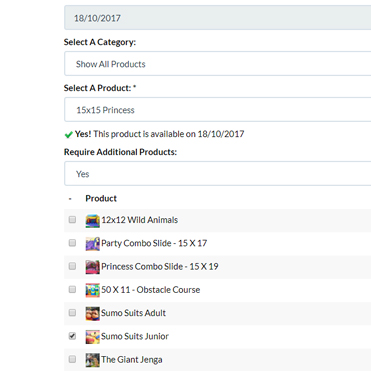Open the Require Additional Products dropdown
This screenshot has width=371, height=371.
pos(218,174)
